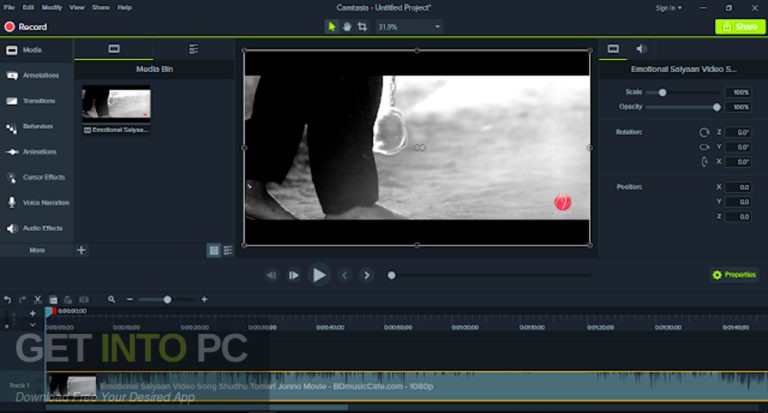
Task: Open Voice Narration in the sidebar
Action: [37, 203]
